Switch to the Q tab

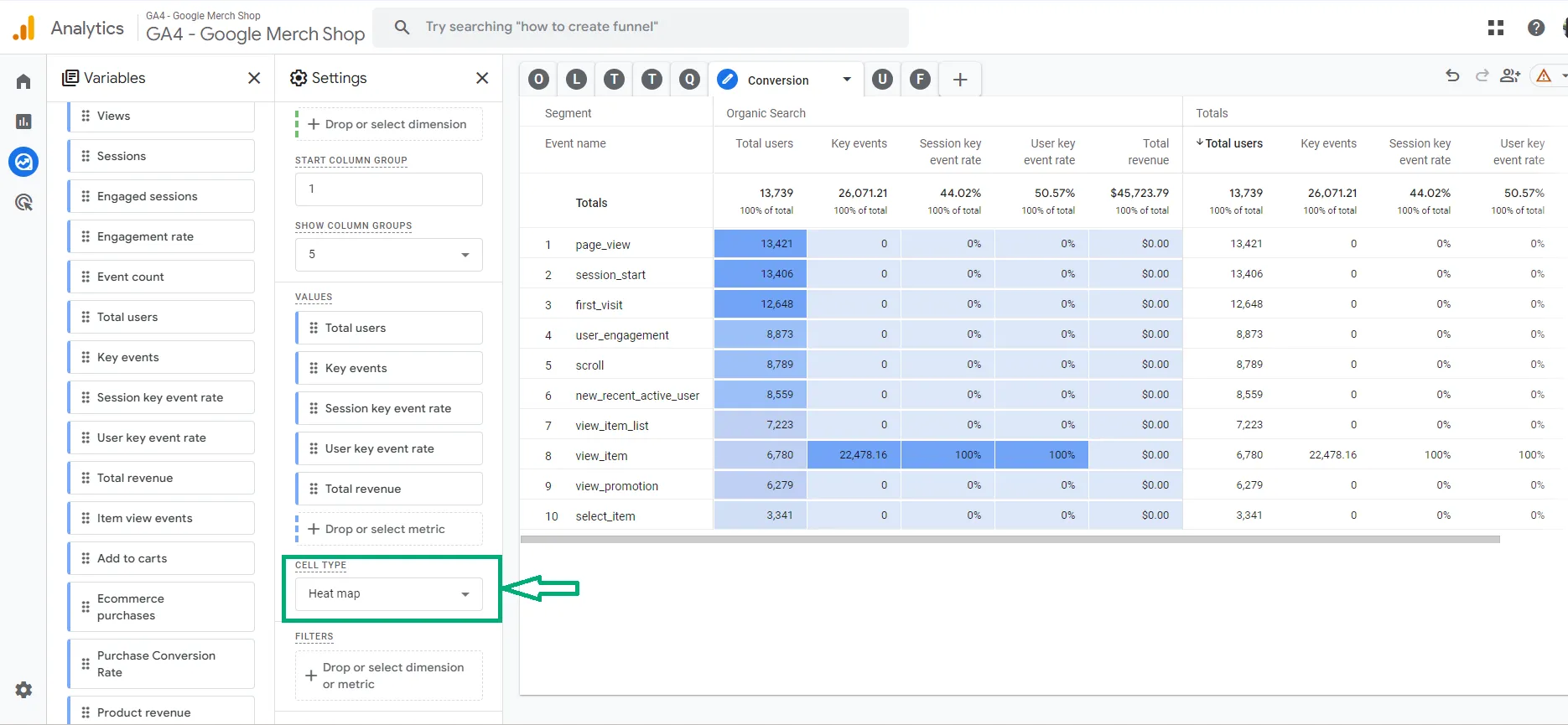(689, 80)
